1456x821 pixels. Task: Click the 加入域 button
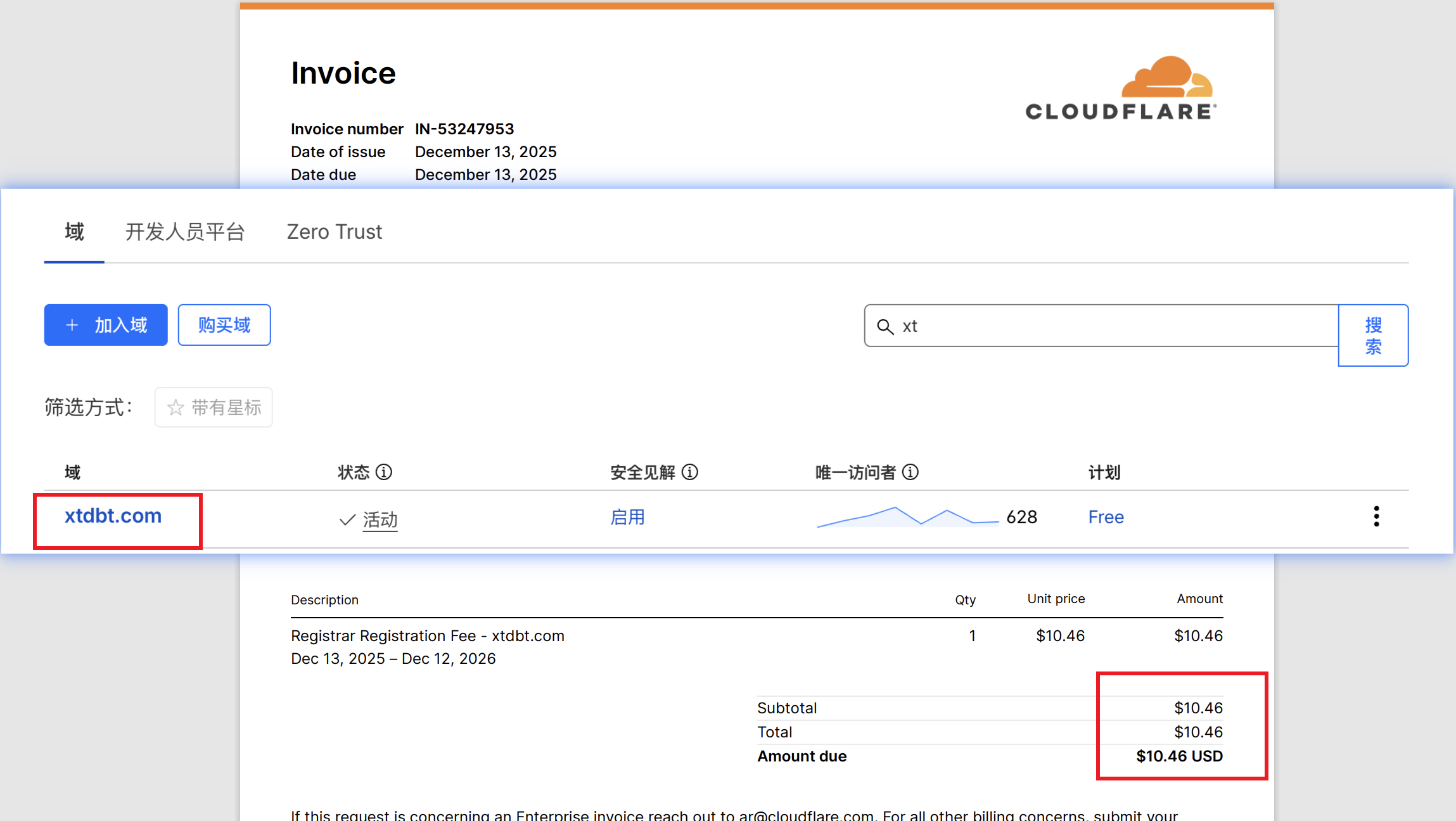[x=106, y=325]
